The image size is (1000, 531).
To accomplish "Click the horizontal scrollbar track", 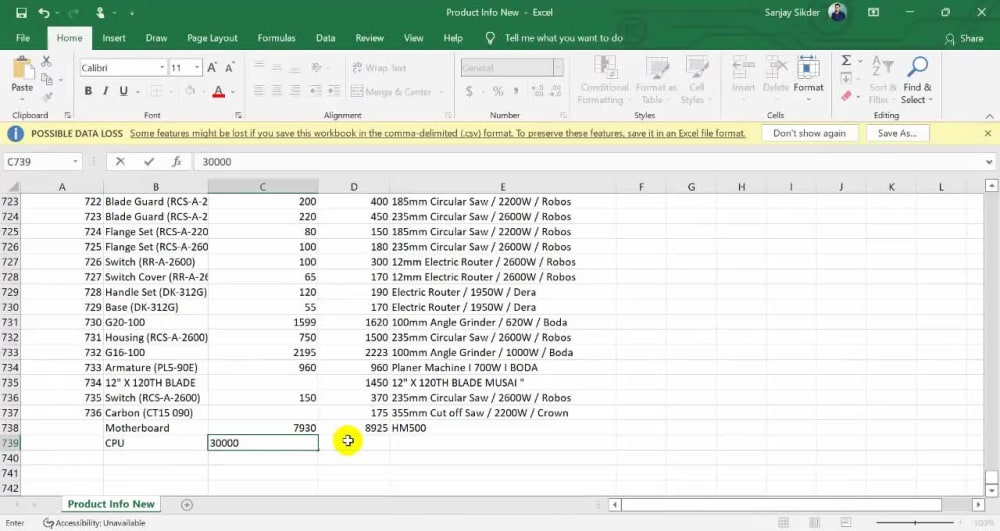I will 781,504.
